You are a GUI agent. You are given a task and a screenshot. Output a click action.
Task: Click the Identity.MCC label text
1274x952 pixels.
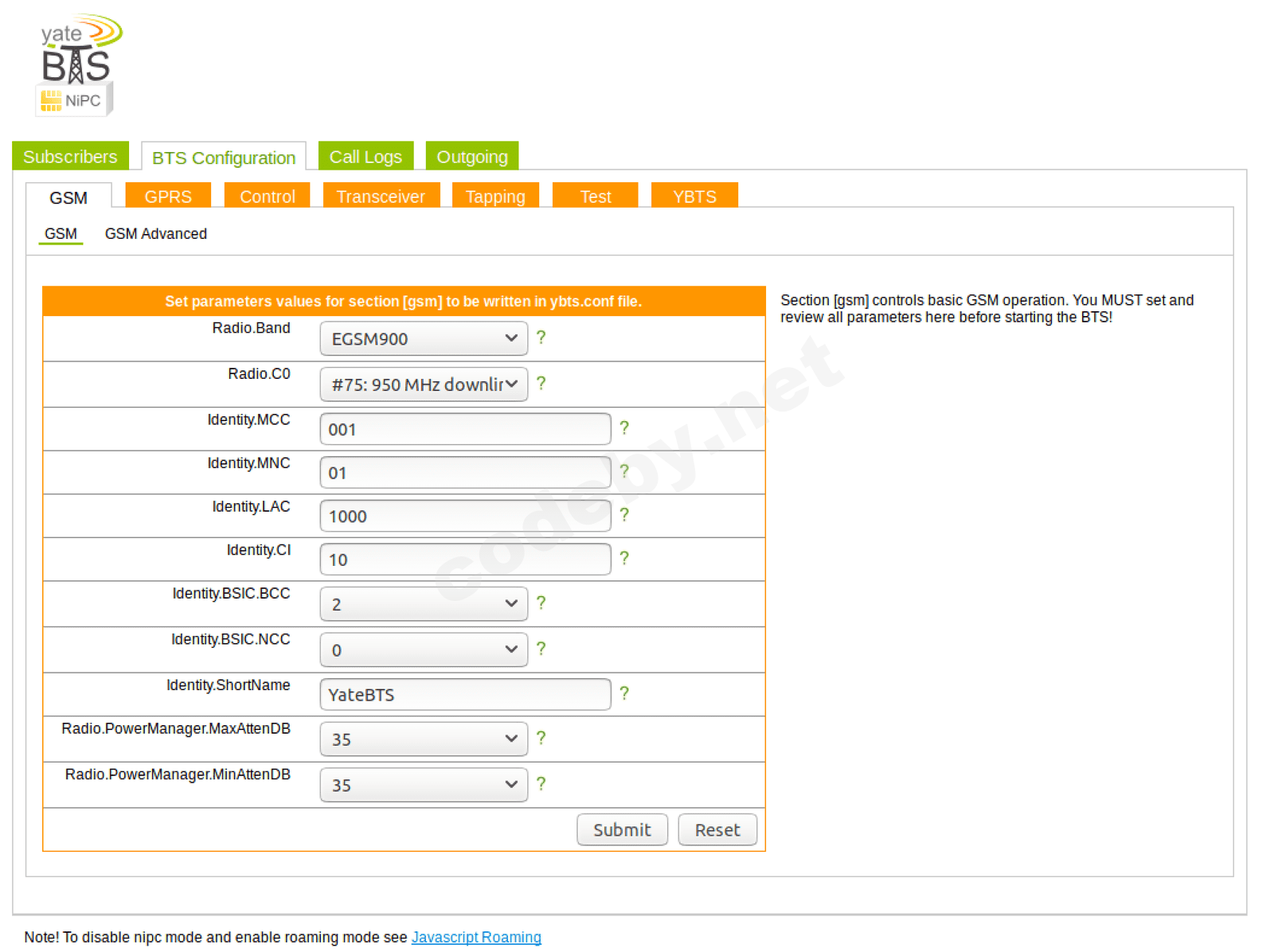click(x=248, y=419)
